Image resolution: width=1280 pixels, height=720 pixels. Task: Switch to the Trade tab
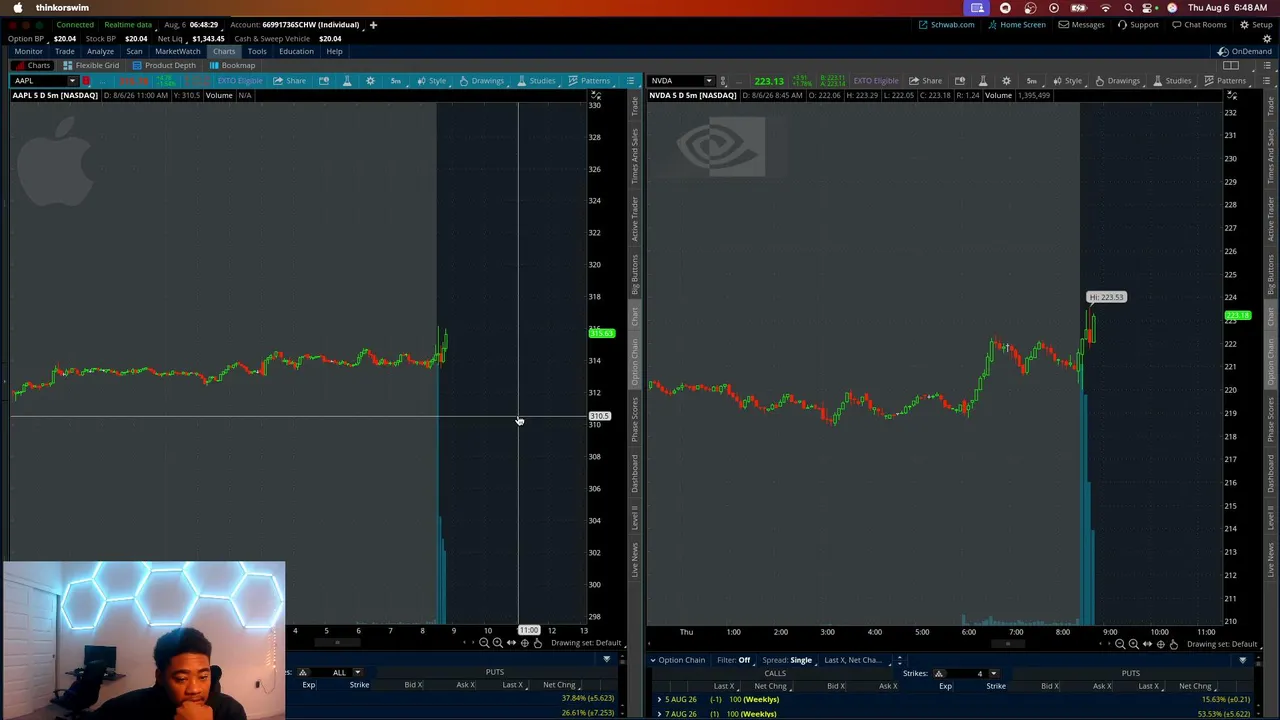(x=64, y=51)
